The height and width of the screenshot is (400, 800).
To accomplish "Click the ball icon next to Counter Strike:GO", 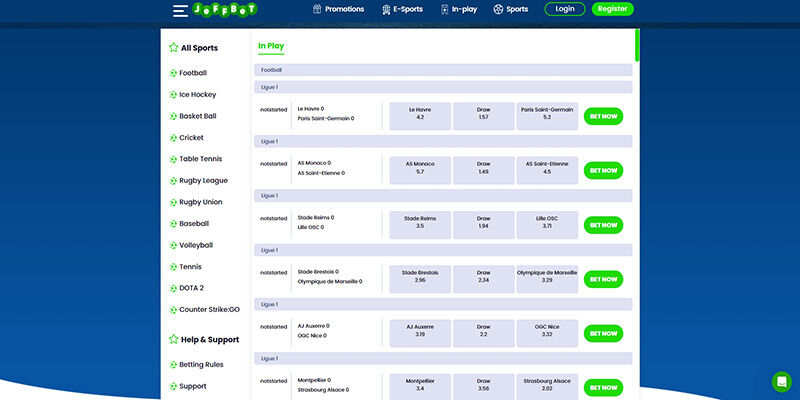I will 173,310.
